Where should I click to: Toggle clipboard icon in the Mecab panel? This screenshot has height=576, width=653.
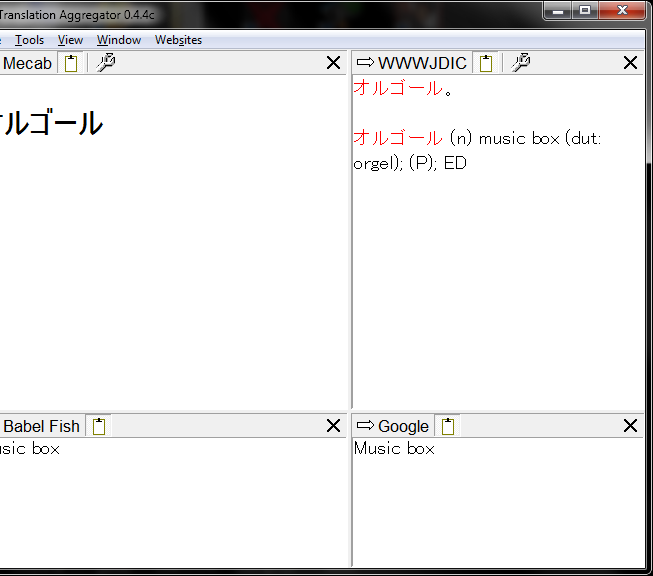coord(71,63)
